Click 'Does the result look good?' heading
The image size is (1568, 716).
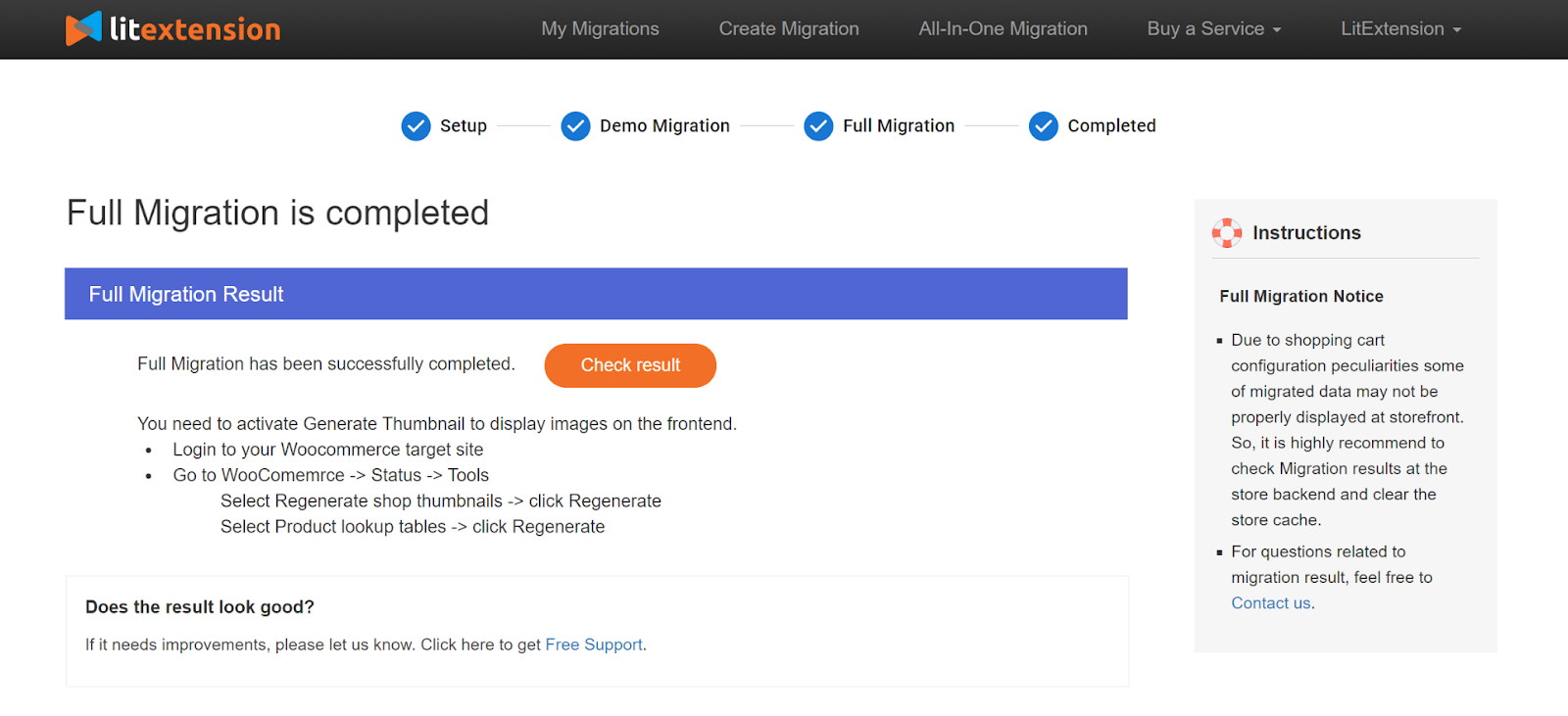pyautogui.click(x=200, y=607)
